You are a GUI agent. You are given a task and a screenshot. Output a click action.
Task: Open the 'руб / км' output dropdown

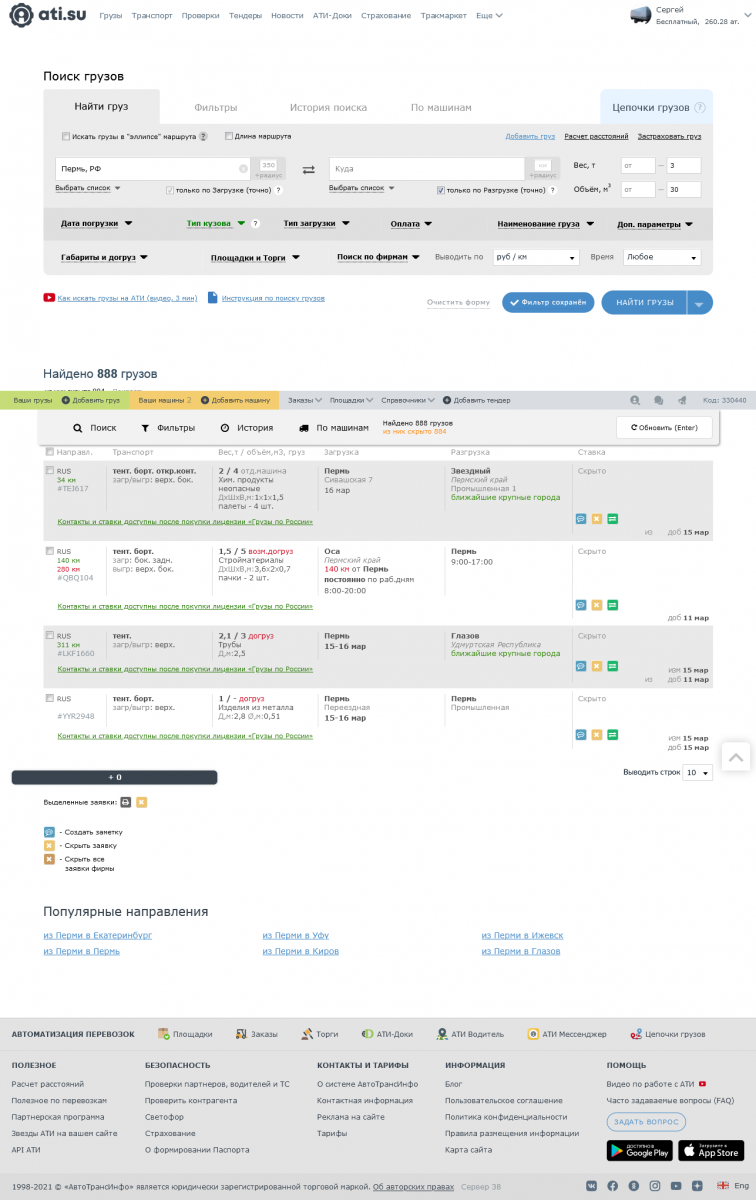pyautogui.click(x=536, y=257)
